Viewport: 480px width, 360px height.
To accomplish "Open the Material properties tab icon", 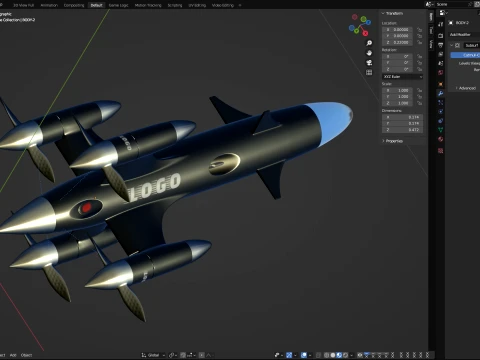I will (441, 139).
